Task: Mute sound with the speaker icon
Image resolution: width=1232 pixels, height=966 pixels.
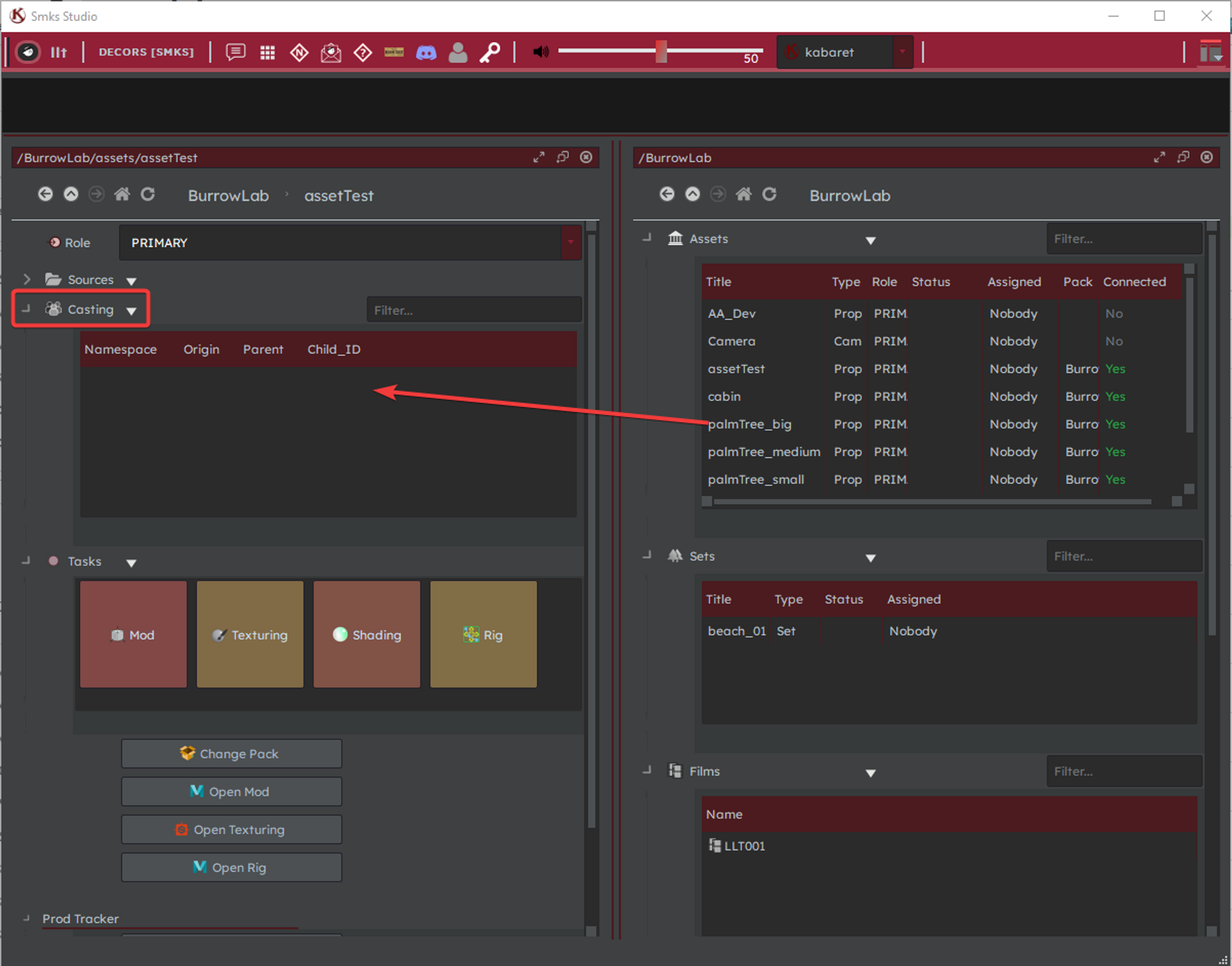Action: (541, 52)
